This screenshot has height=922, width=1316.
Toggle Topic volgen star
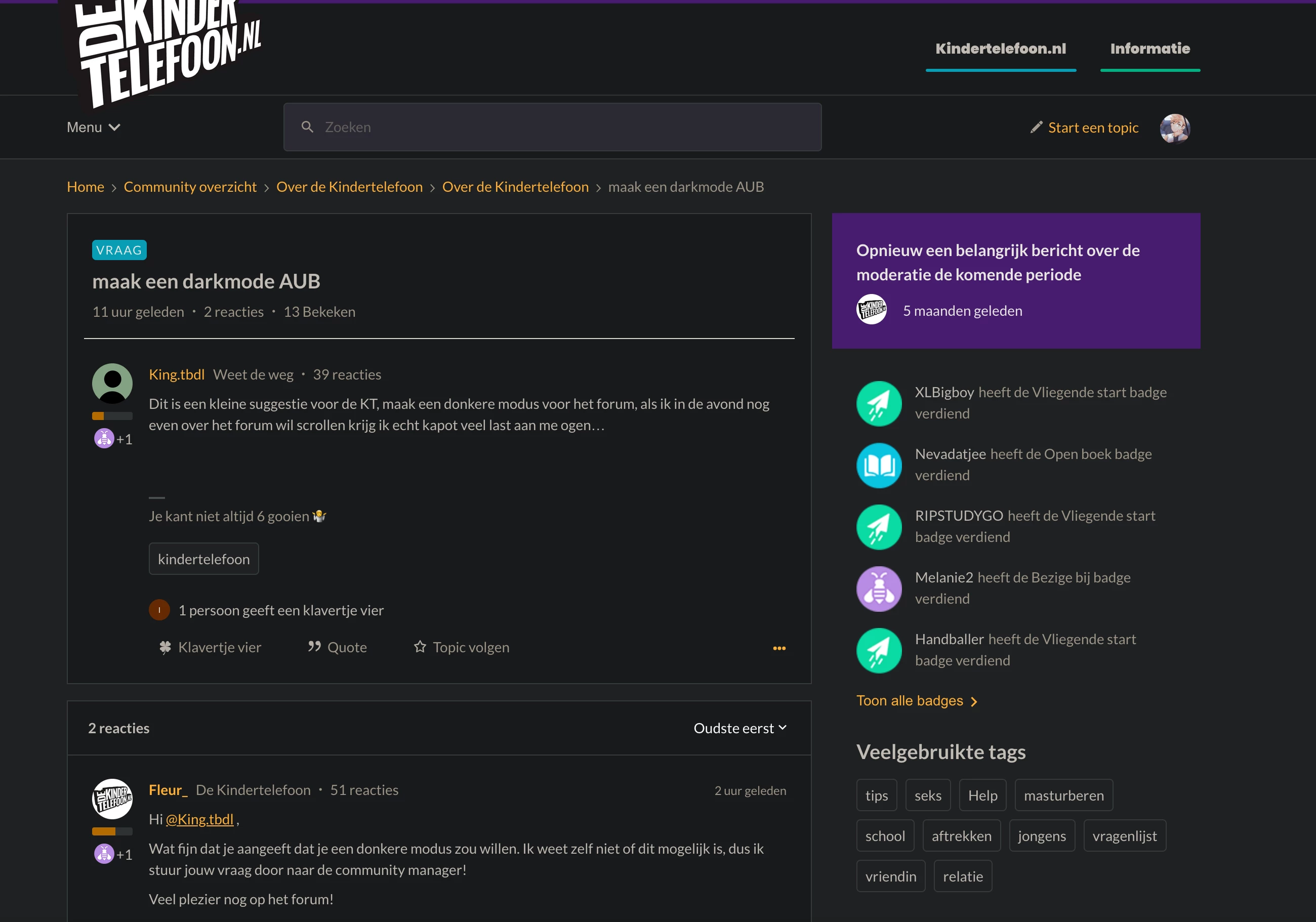(x=420, y=647)
